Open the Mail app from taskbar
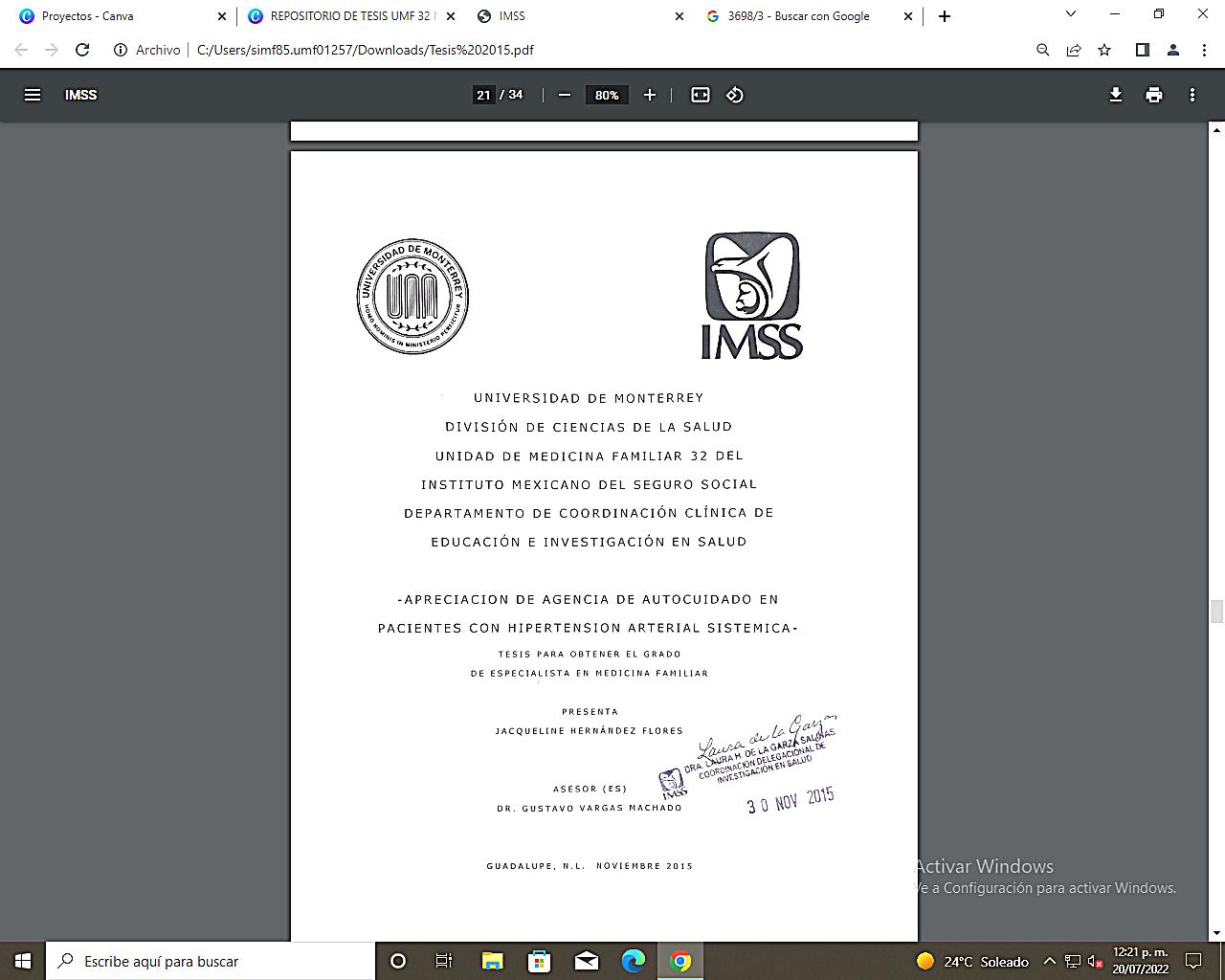 point(586,961)
